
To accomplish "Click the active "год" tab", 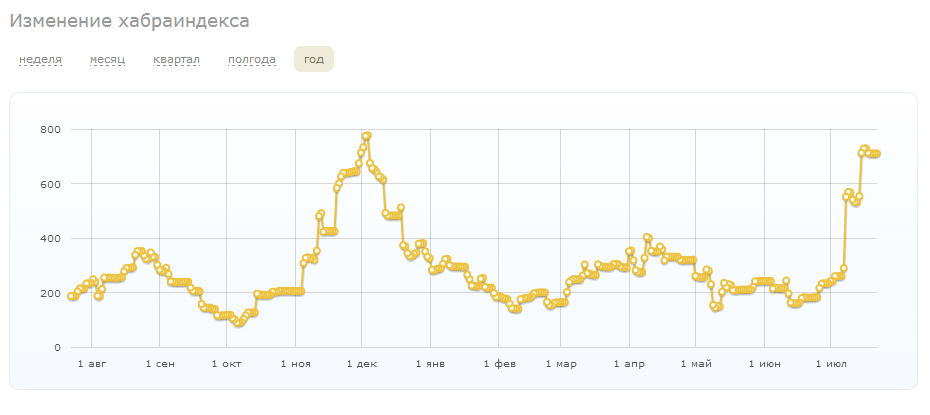I will (314, 60).
